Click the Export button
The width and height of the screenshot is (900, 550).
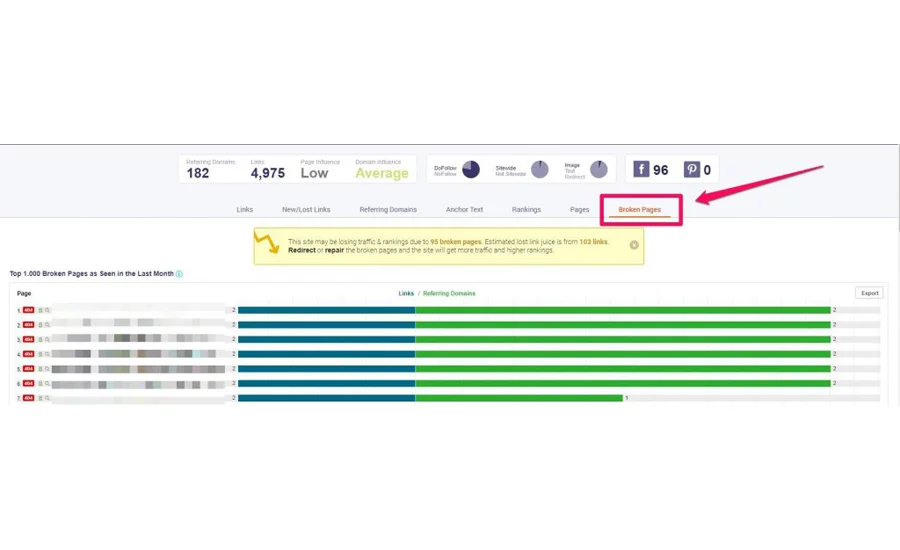click(869, 293)
